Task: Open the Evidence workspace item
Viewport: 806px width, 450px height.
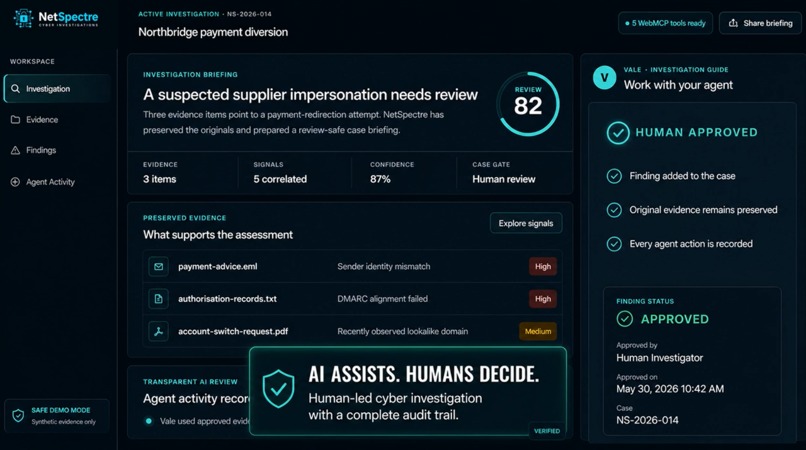Action: [x=57, y=119]
